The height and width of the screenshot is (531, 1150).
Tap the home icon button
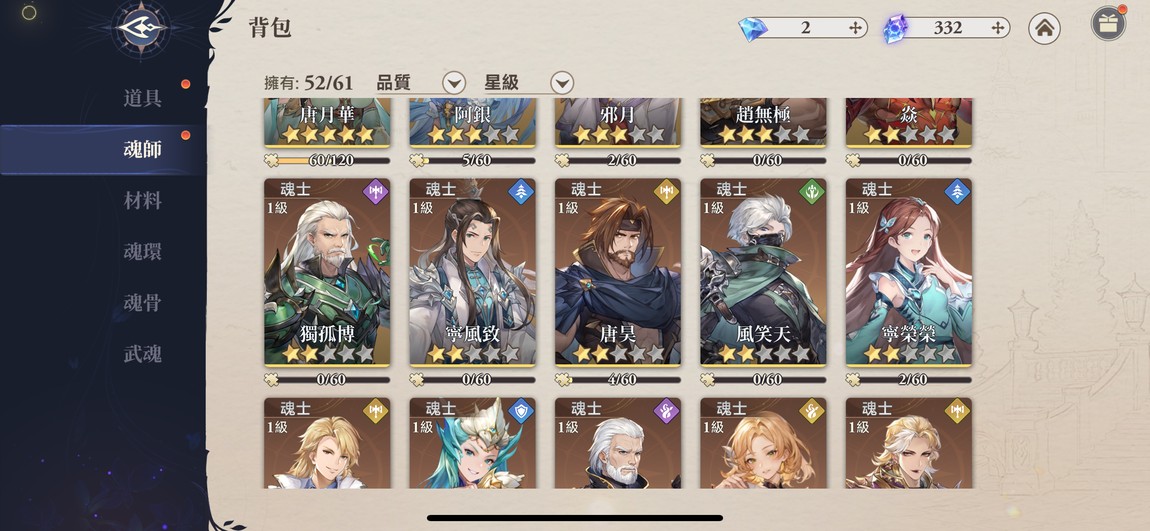pyautogui.click(x=1044, y=29)
